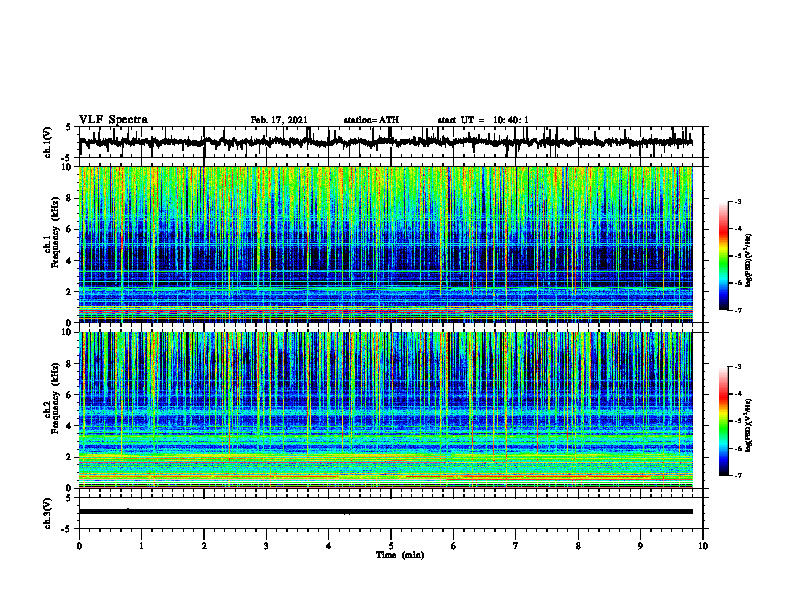Click the "-4" tick on ch.2 colorbar
The height and width of the screenshot is (612, 792).
click(738, 394)
